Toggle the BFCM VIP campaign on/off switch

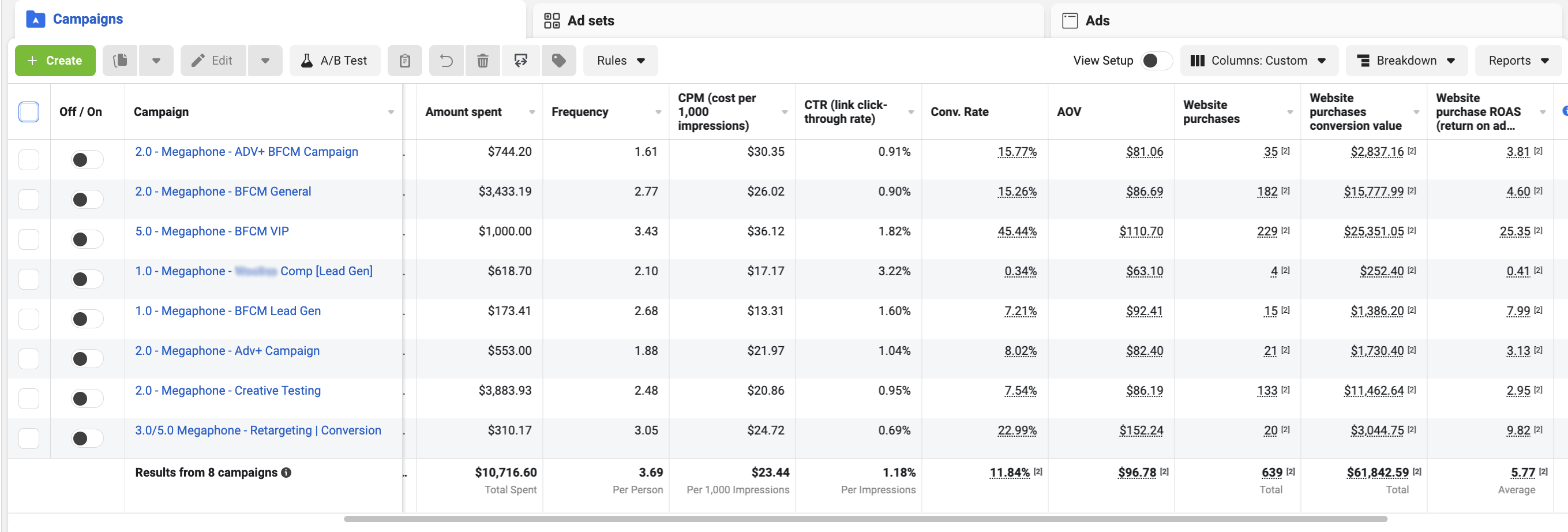pos(87,239)
